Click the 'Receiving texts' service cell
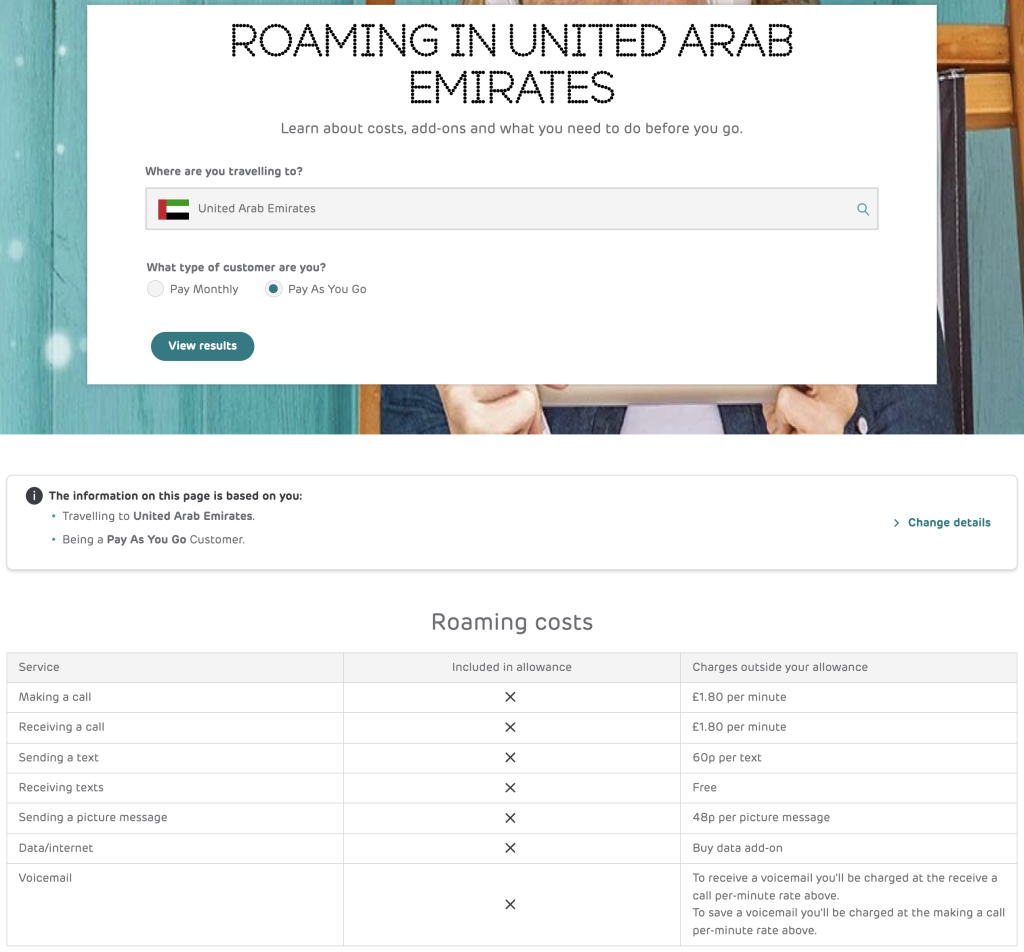 pos(175,788)
